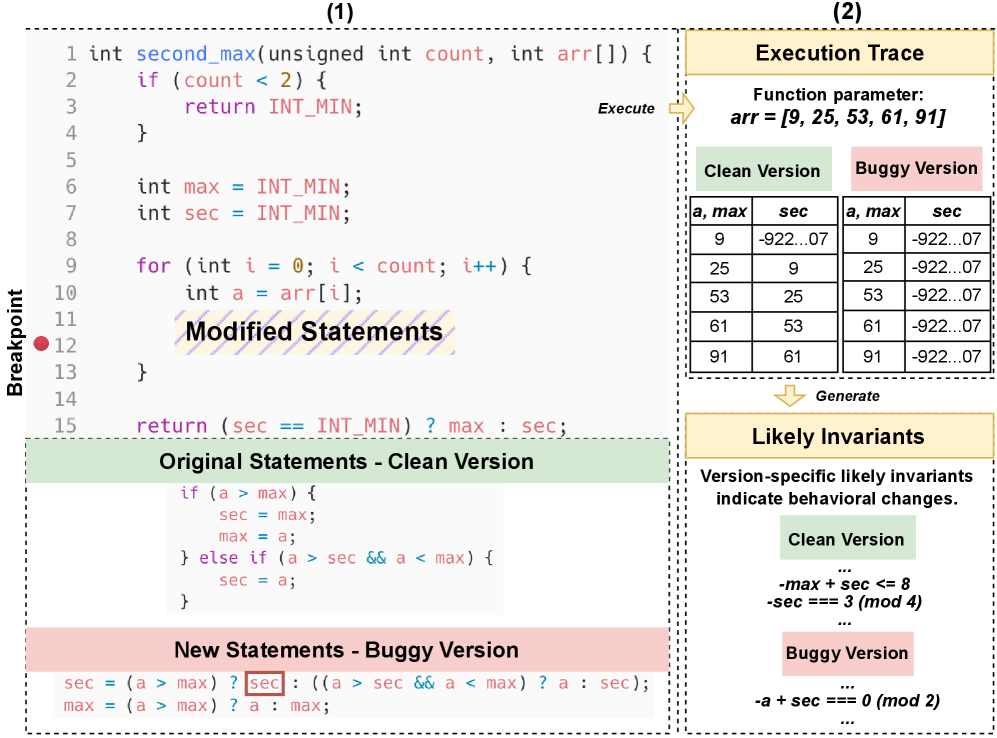Click the Original Statements - Clean Version banner
Viewport: 997px width, 738px height.
pos(346,462)
